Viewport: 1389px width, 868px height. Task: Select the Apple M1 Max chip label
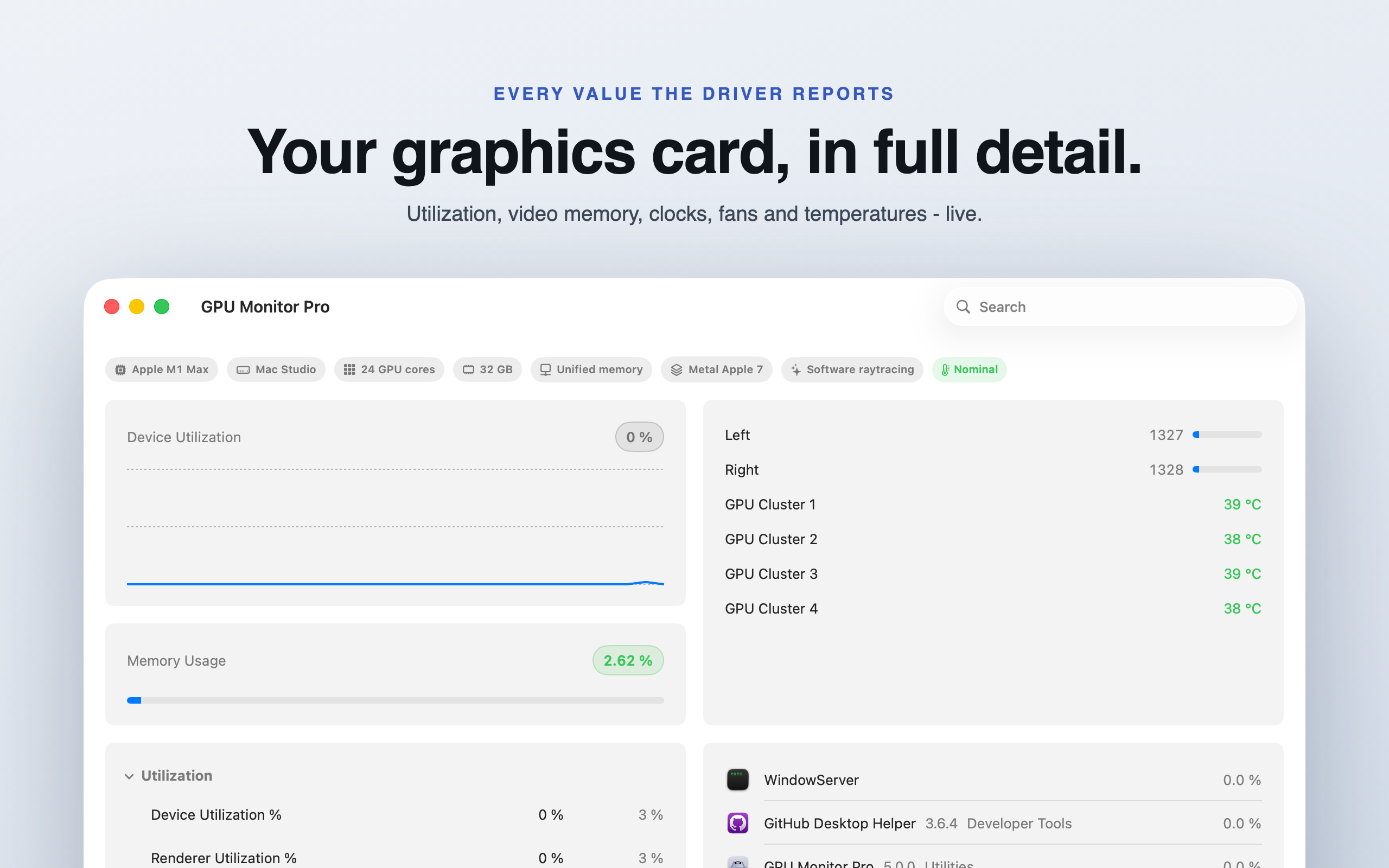(x=170, y=369)
